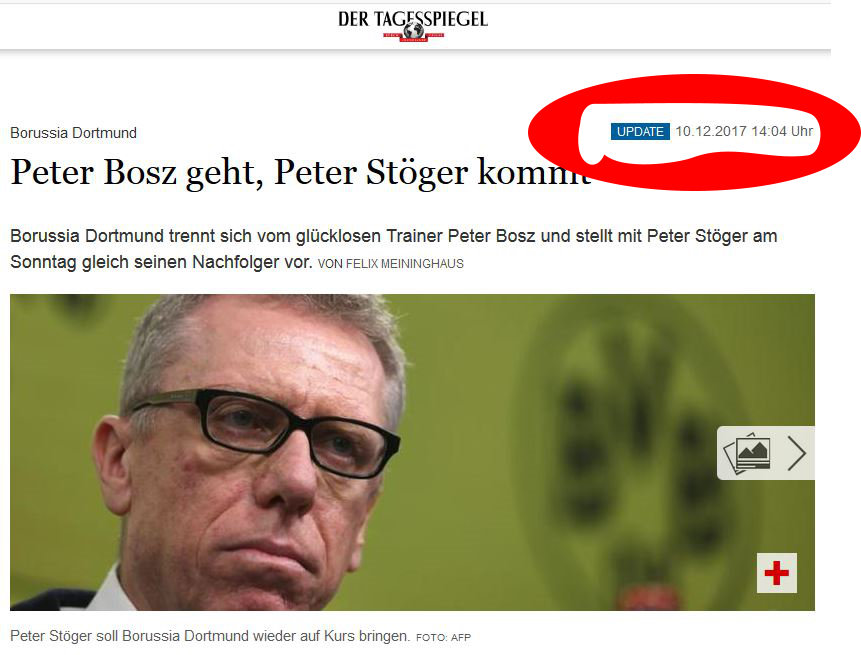The width and height of the screenshot is (861, 655).
Task: Open the photo gallery stack icon
Action: coord(747,454)
